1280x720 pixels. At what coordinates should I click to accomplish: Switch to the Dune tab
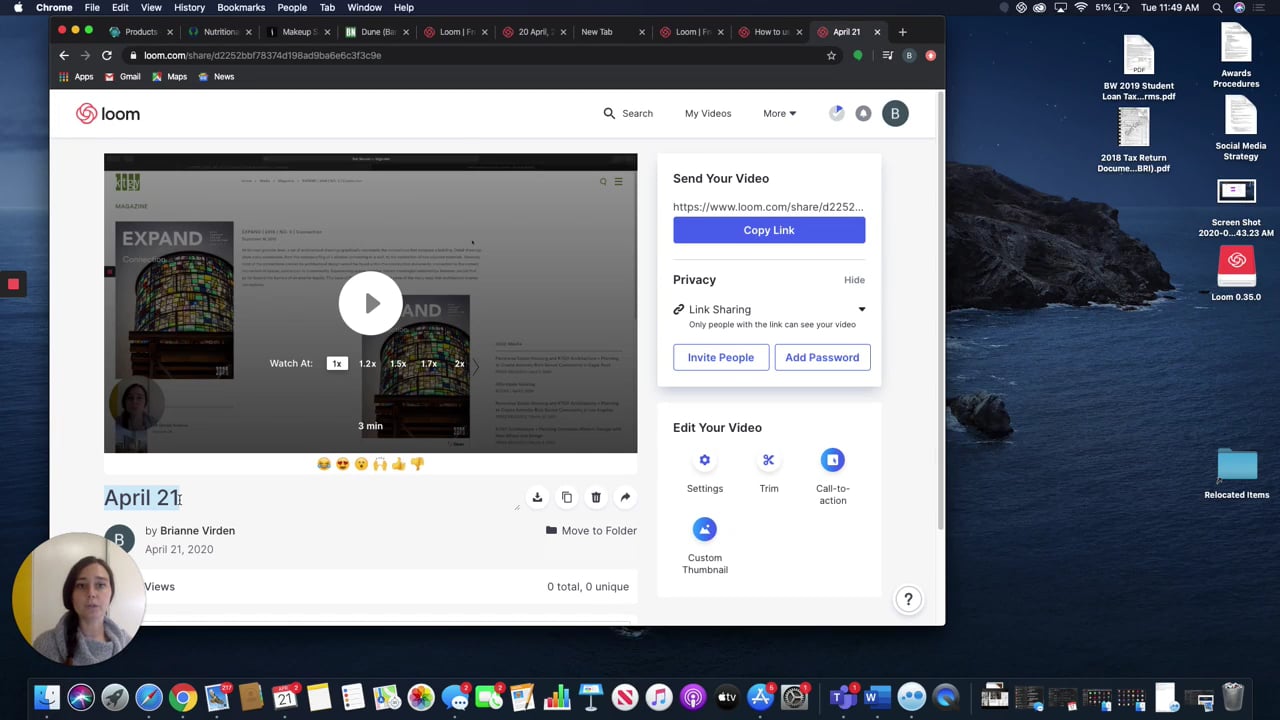pos(376,32)
